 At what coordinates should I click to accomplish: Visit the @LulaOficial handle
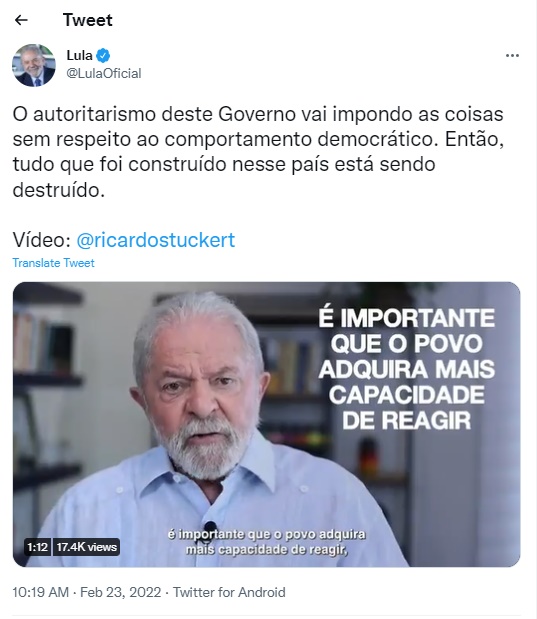[x=104, y=73]
